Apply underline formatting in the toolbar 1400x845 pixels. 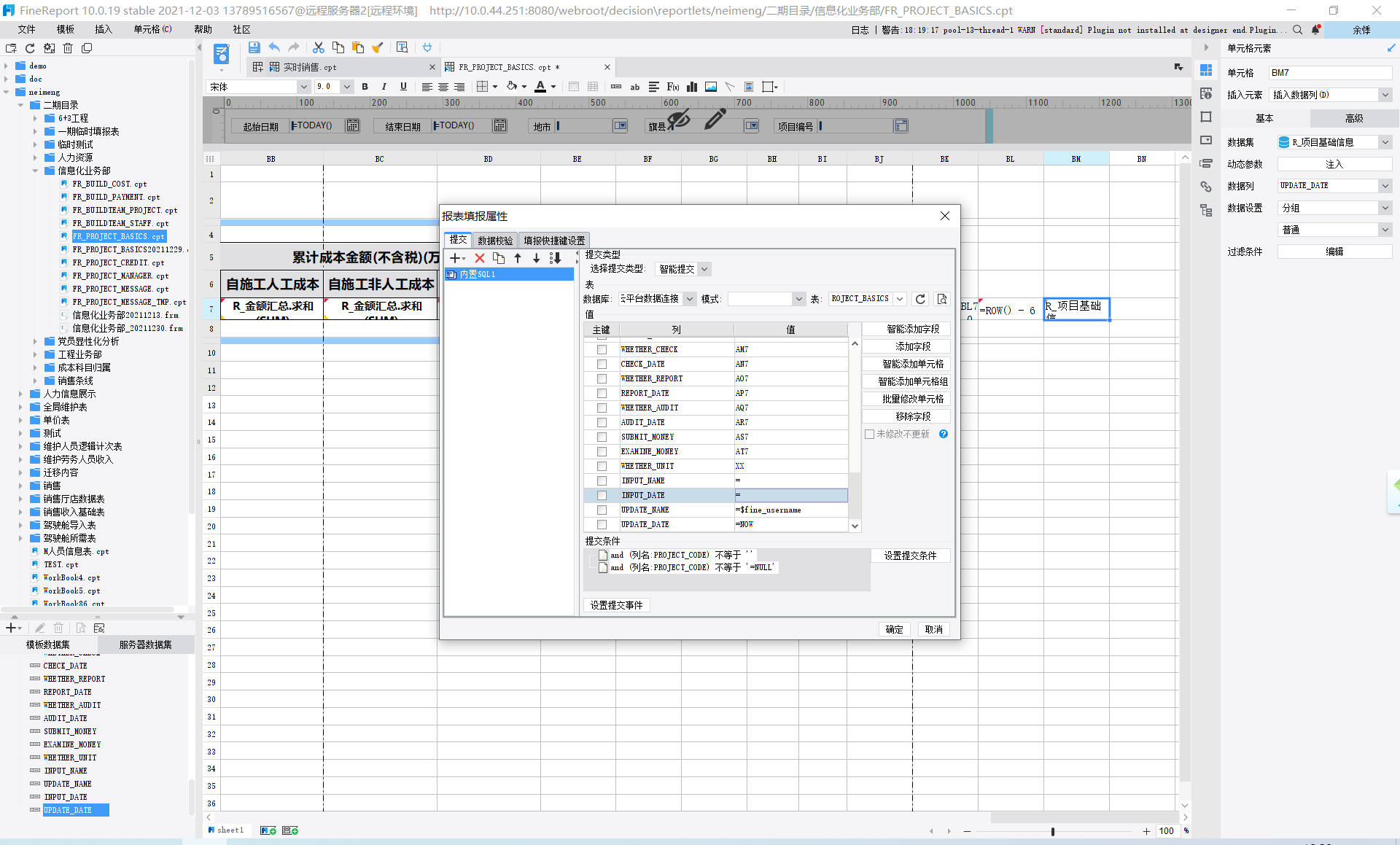(403, 87)
